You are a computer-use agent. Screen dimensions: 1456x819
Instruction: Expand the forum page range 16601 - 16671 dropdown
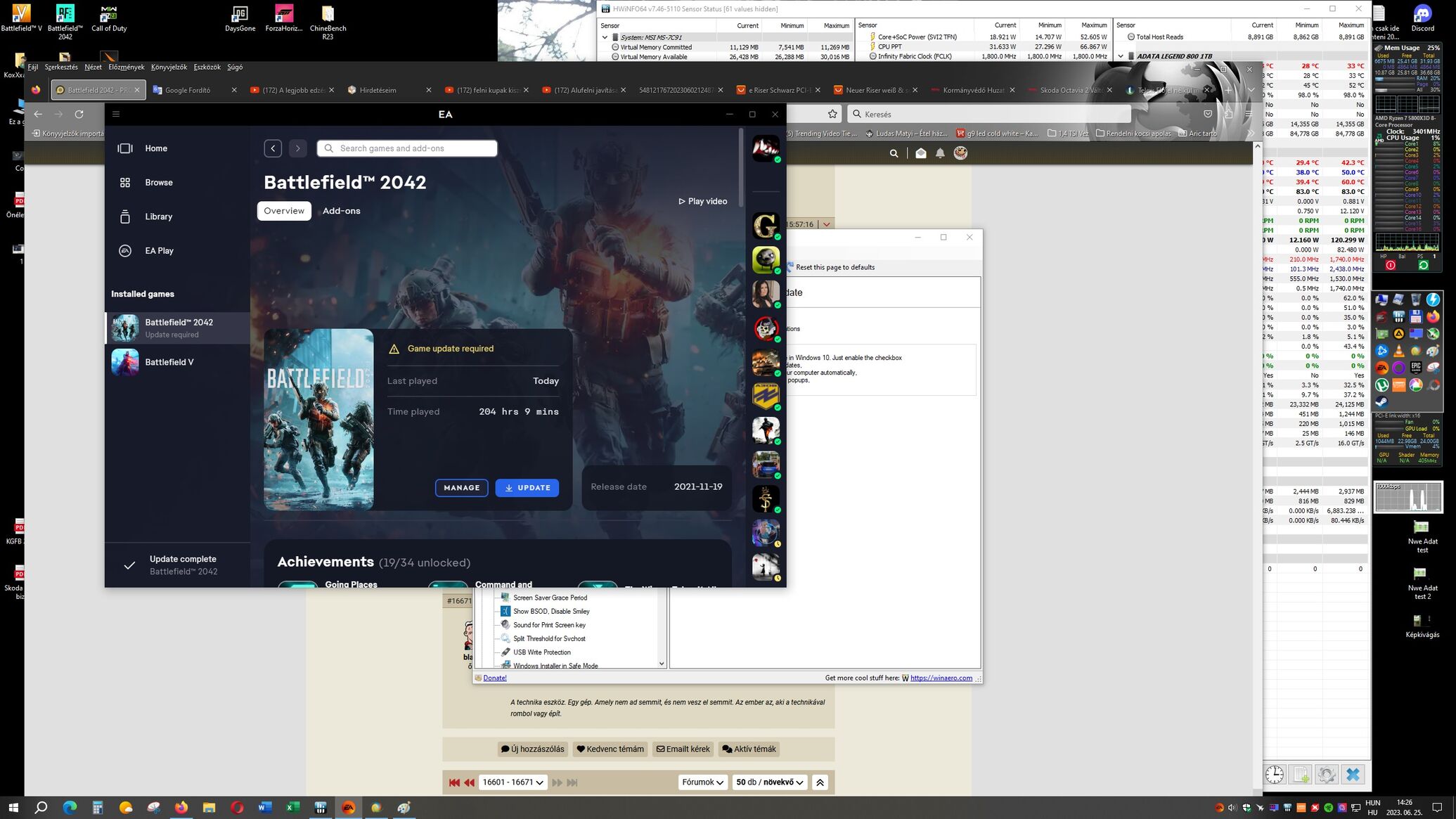513,782
